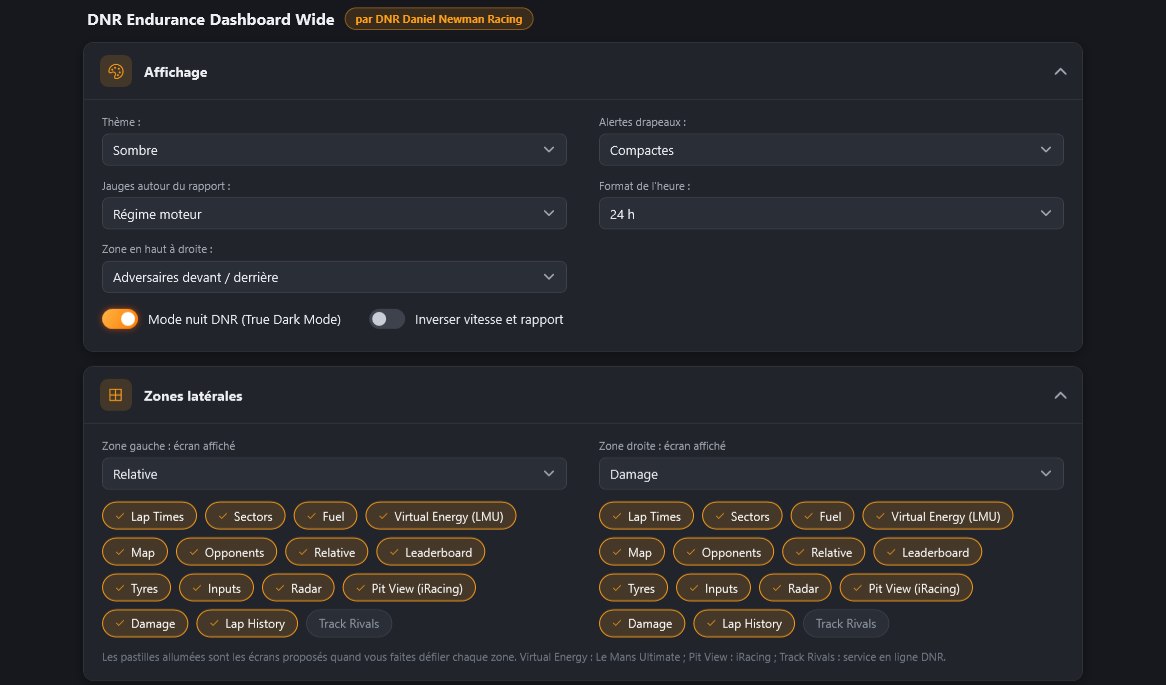Image resolution: width=1166 pixels, height=685 pixels.
Task: Toggle Relative chip in left zone
Action: [326, 552]
